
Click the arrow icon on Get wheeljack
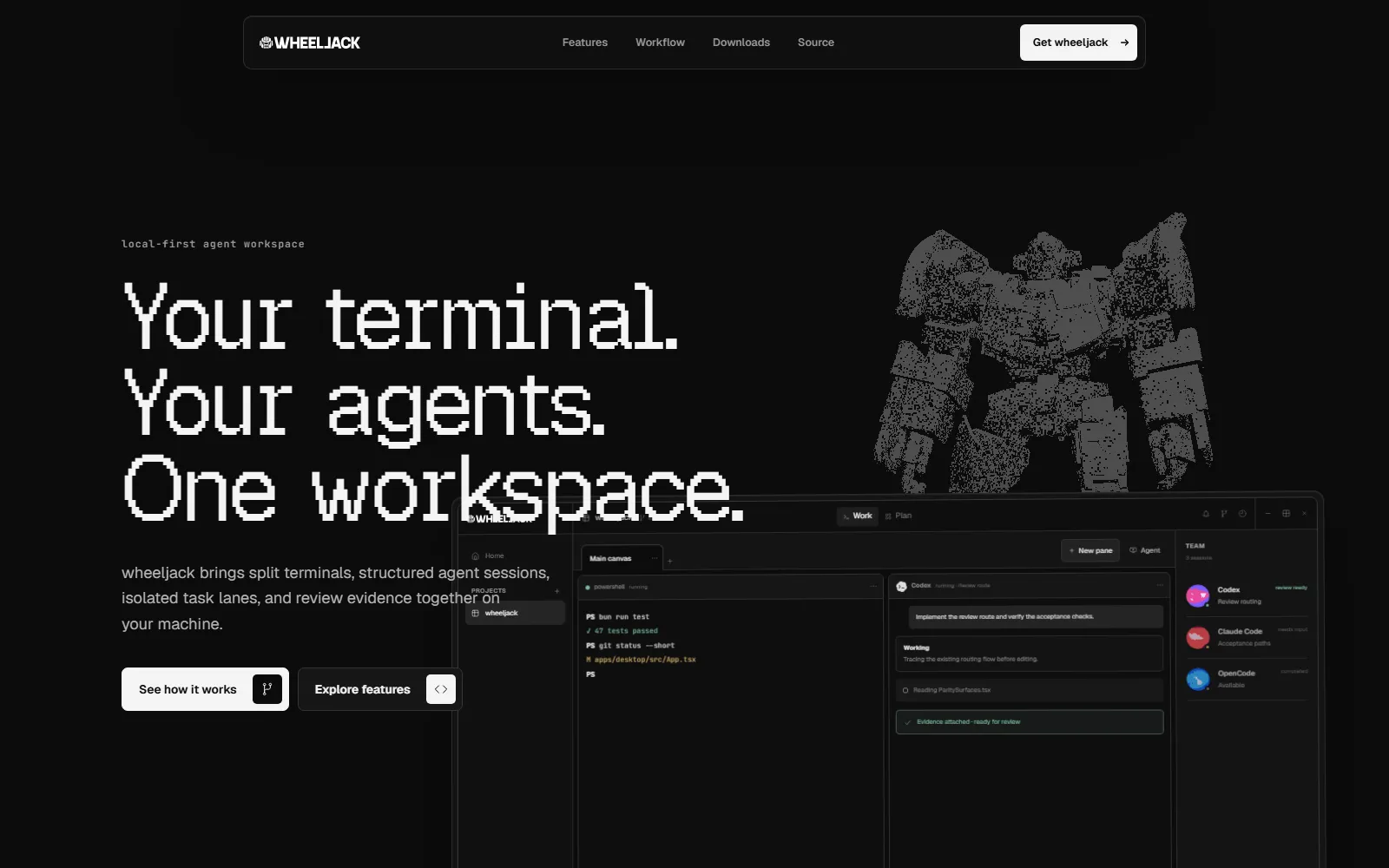tap(1124, 43)
